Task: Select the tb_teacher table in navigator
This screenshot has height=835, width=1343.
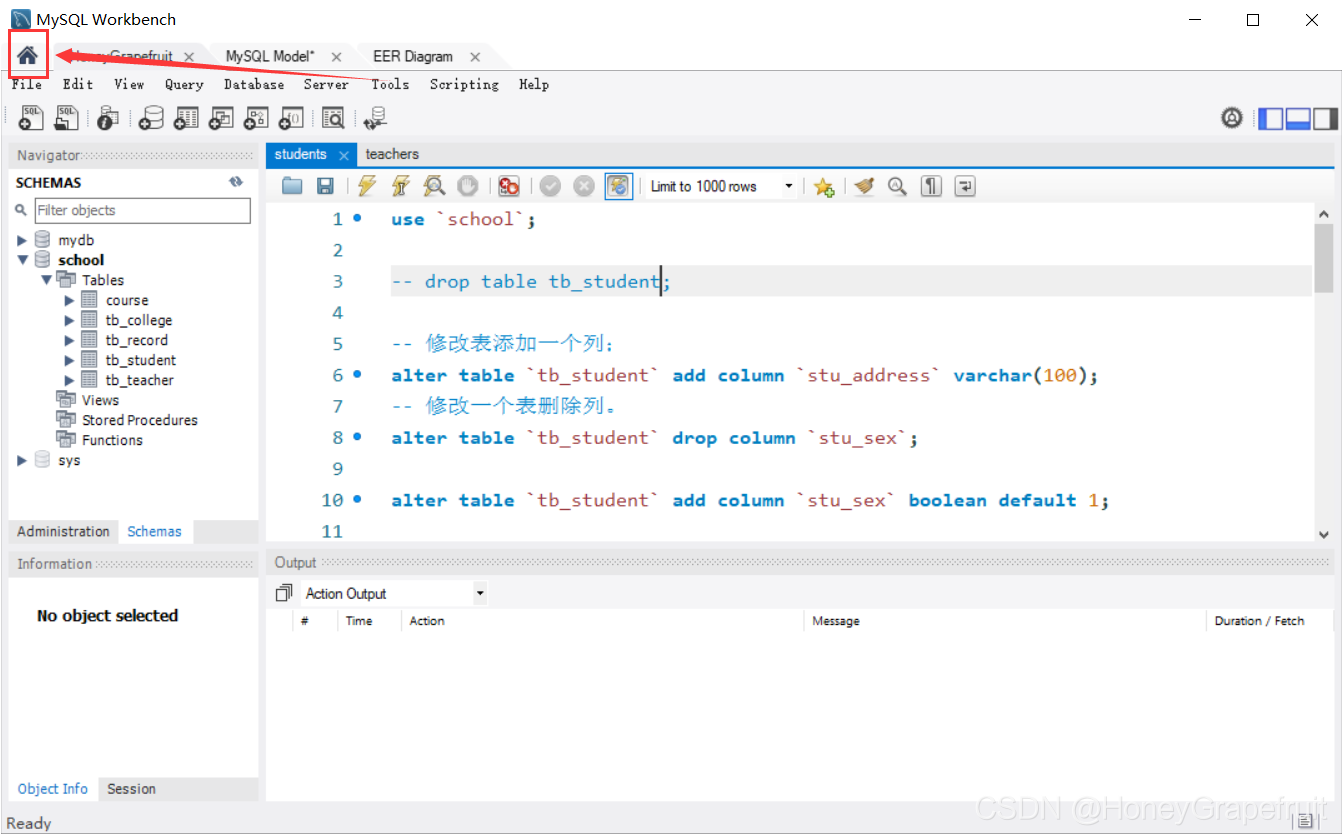Action: (139, 380)
